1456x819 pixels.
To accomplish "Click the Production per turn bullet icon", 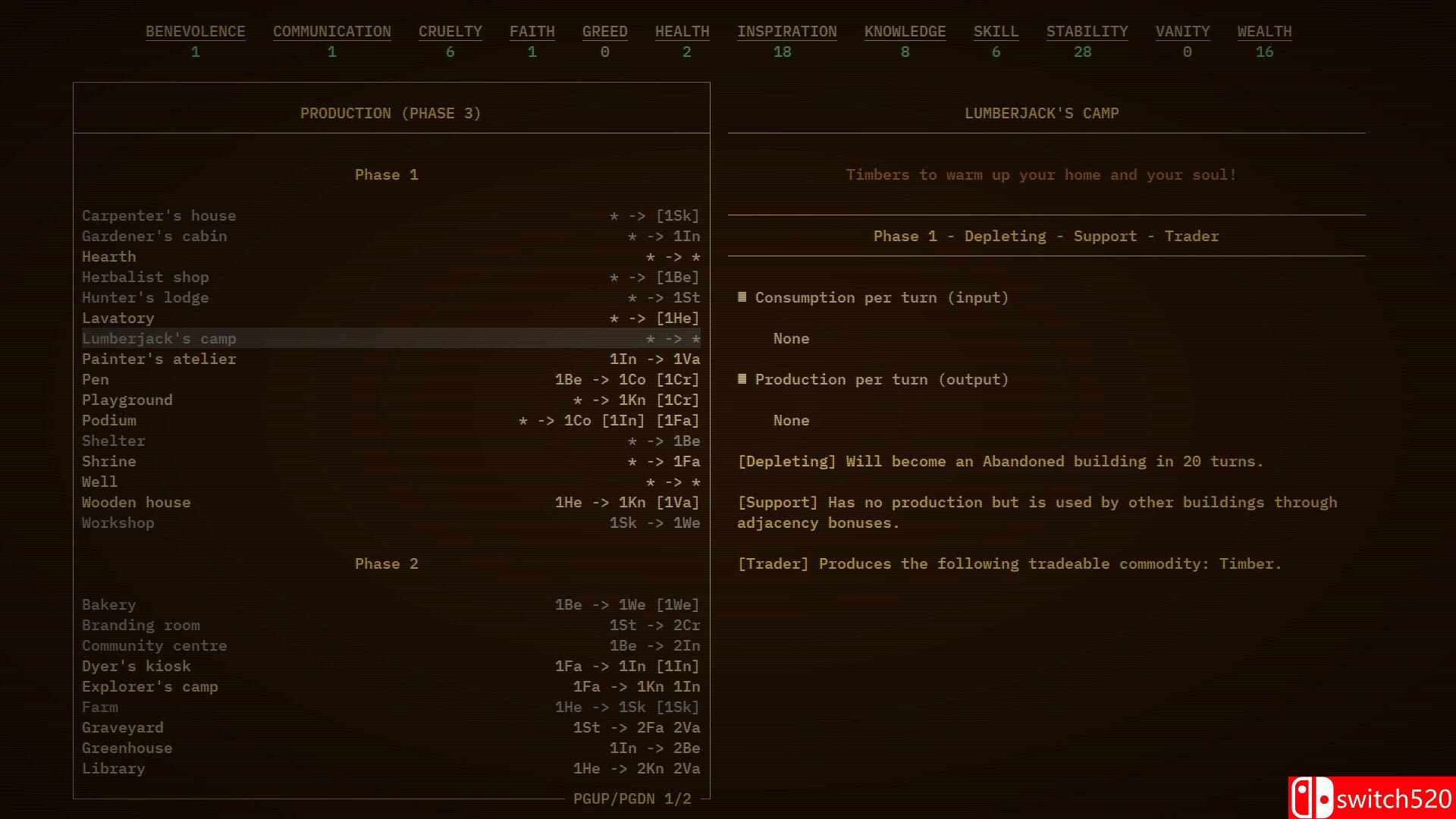I will [x=742, y=379].
